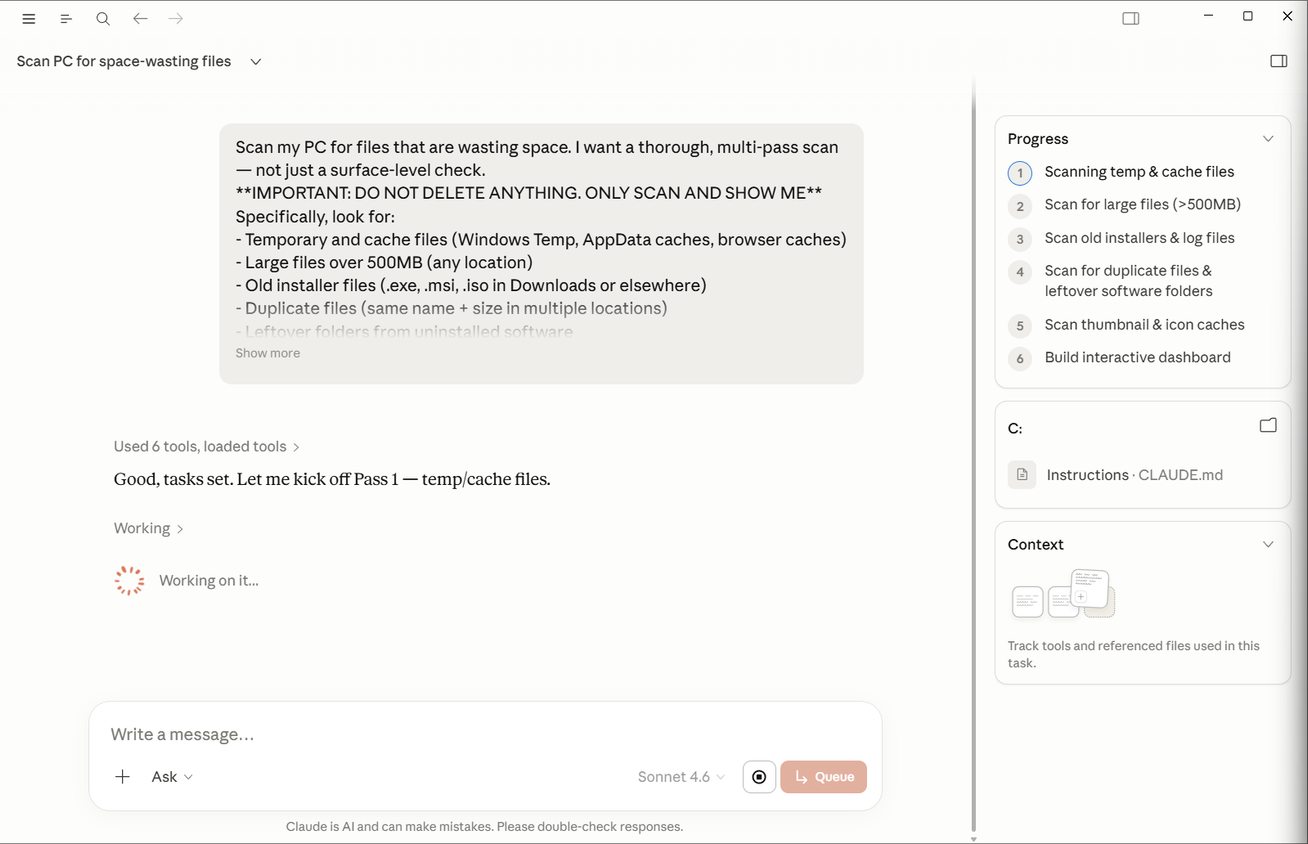
Task: Focus the 'Write a message' input field
Action: tap(485, 734)
